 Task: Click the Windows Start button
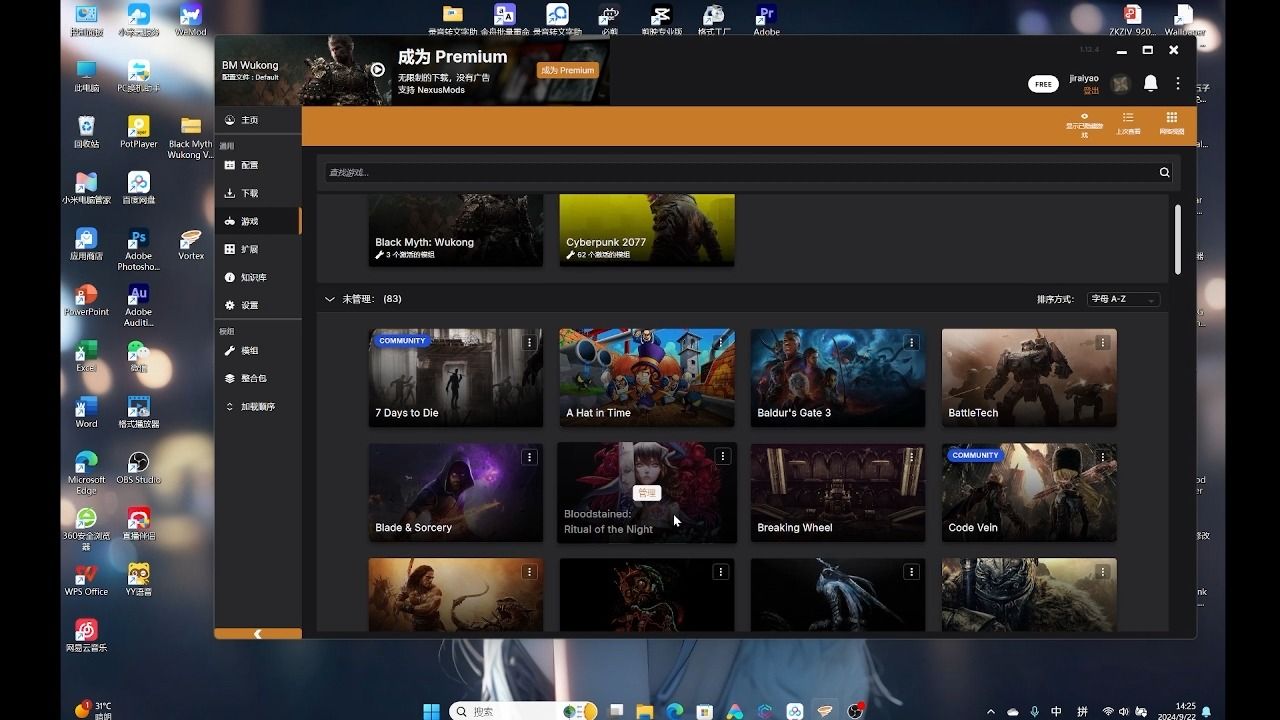pyautogui.click(x=431, y=711)
